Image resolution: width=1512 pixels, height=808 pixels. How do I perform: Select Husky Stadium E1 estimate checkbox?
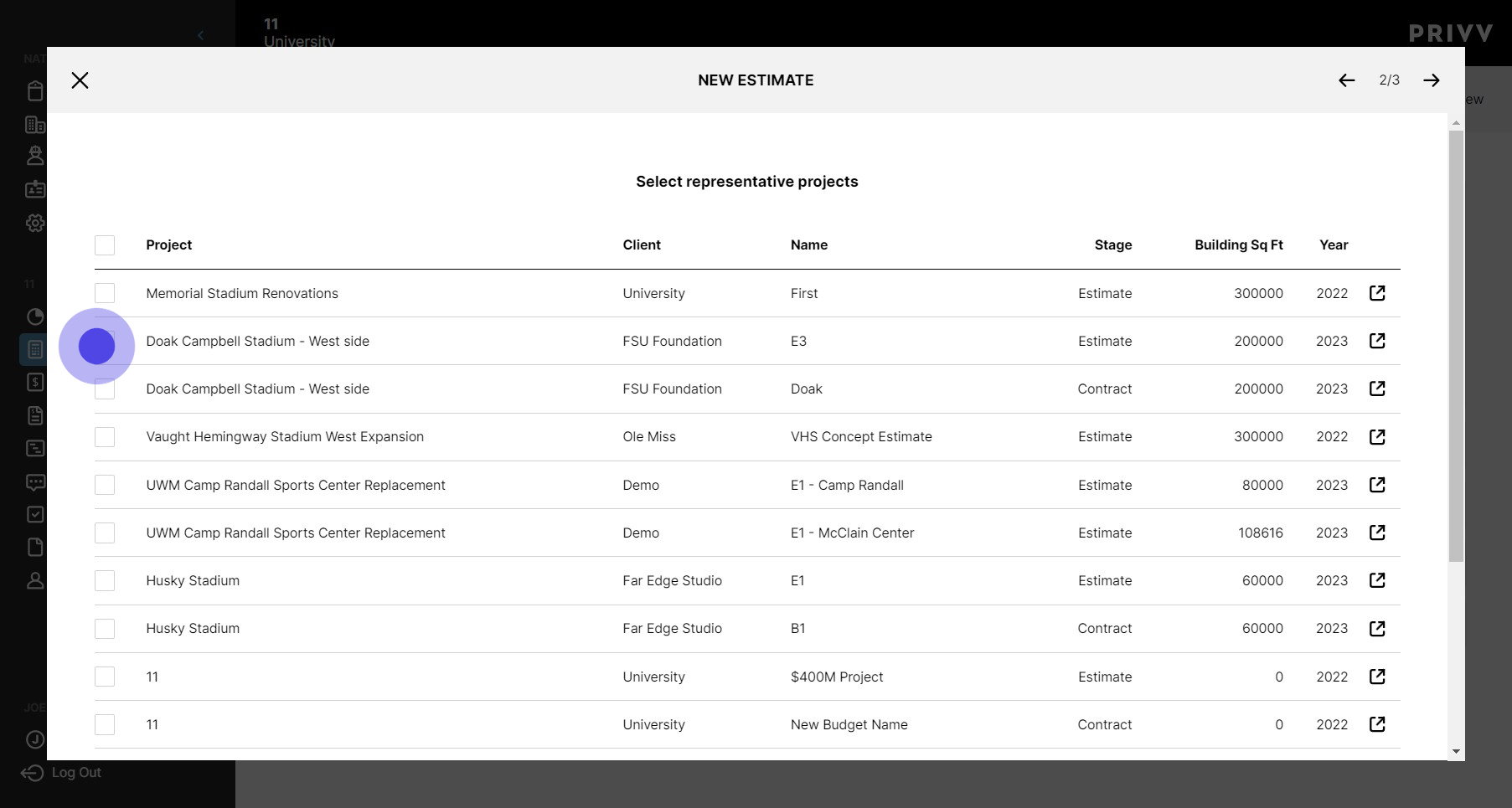[105, 581]
